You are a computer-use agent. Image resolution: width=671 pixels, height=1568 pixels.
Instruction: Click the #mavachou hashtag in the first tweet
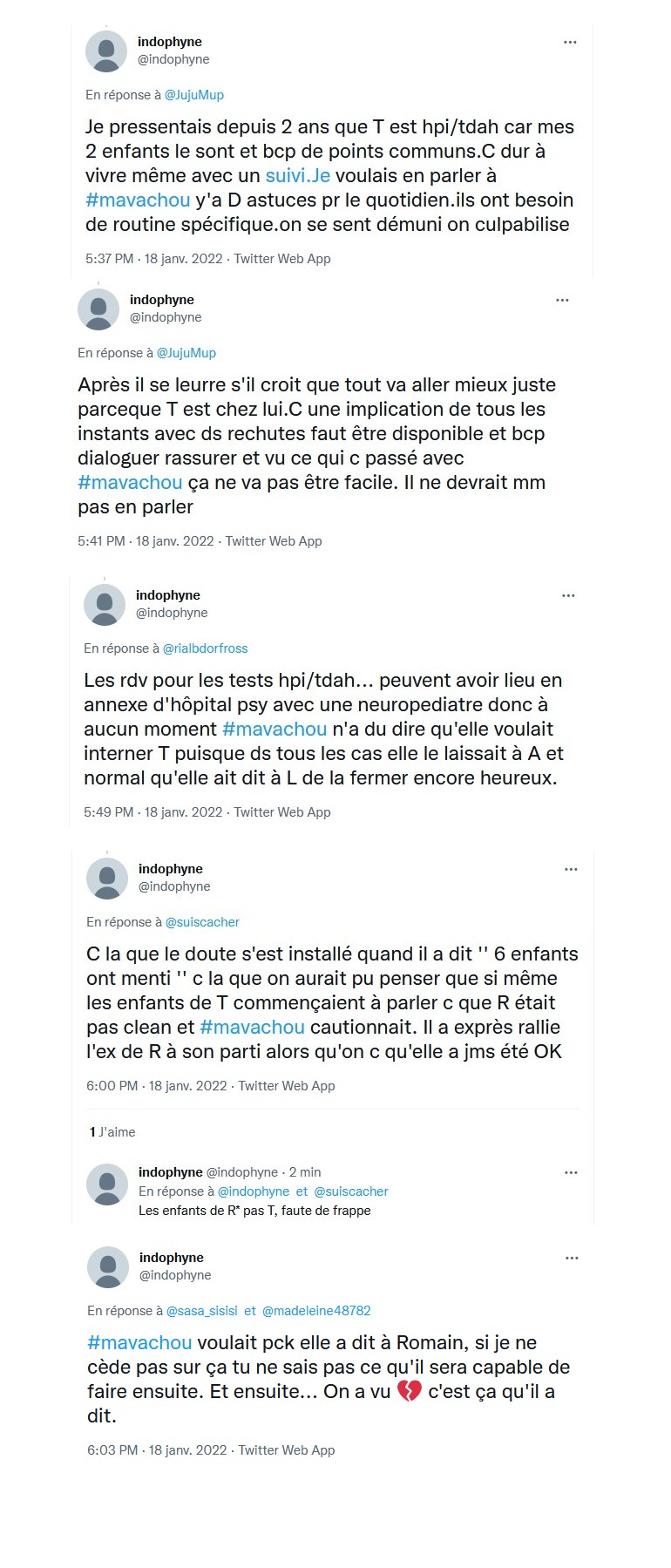pyautogui.click(x=138, y=200)
